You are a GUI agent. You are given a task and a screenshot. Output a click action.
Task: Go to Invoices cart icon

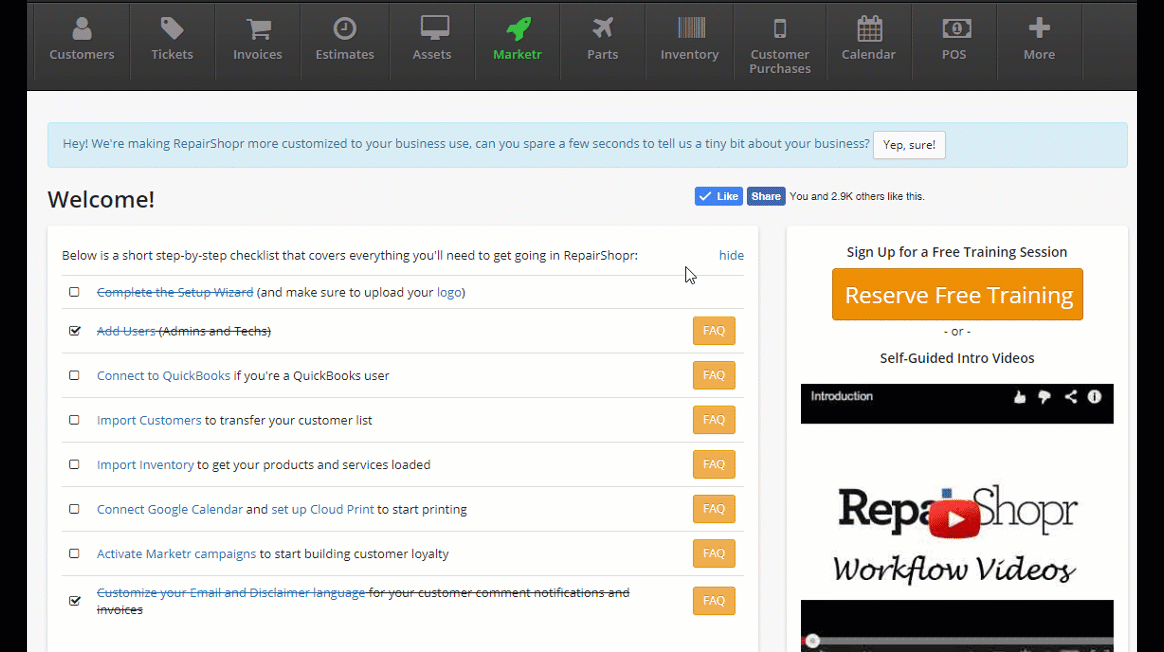[x=258, y=29]
